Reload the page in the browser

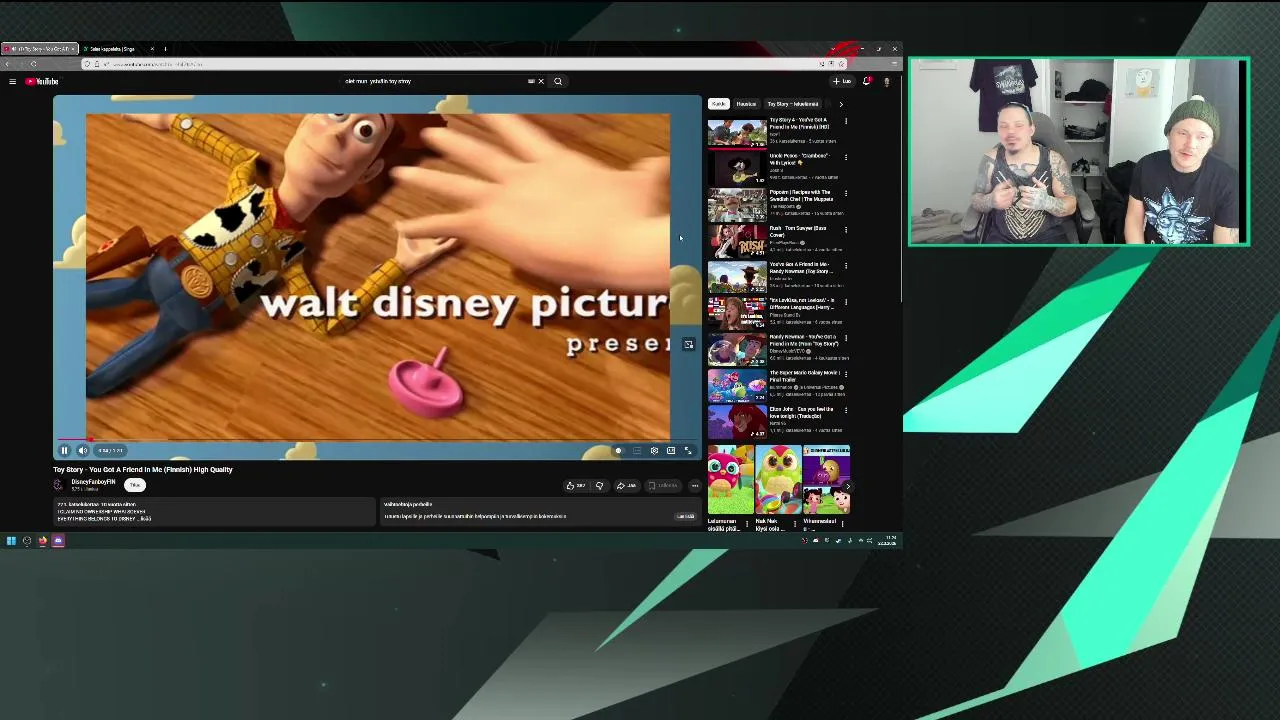pos(33,64)
